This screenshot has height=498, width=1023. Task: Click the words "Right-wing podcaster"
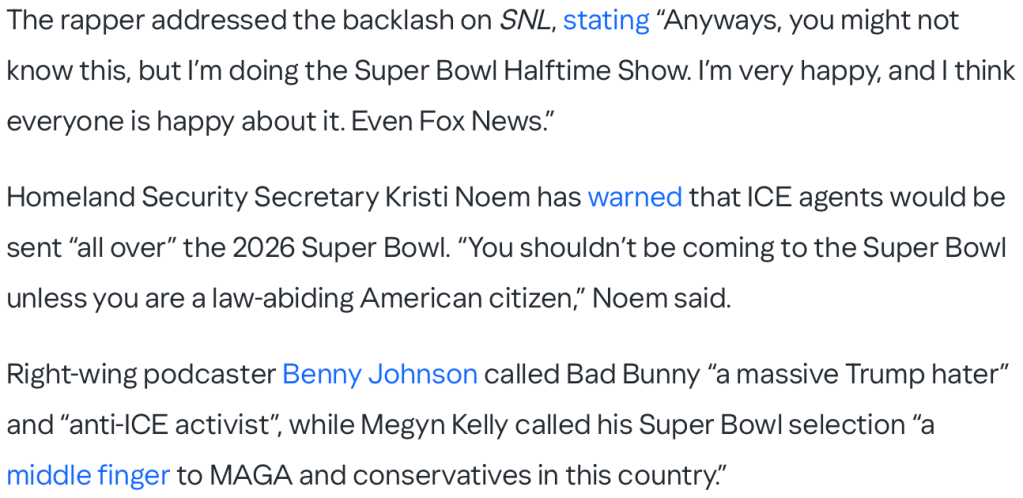[x=141, y=375]
